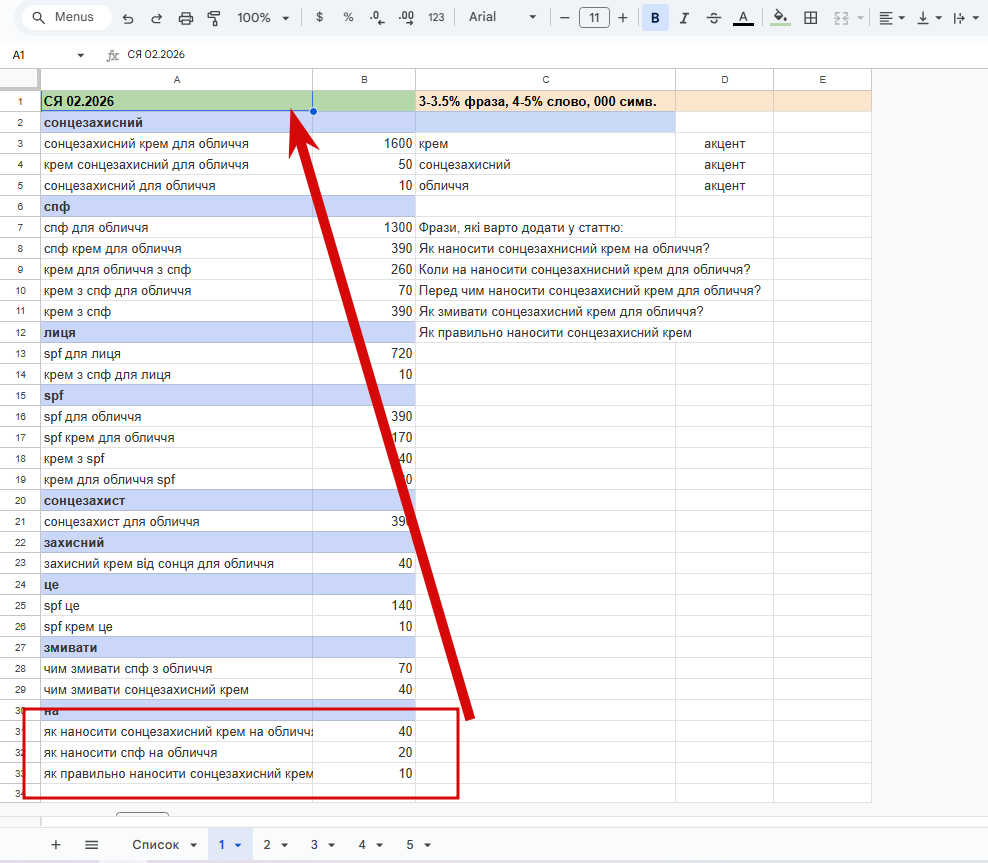Open the fill color picker
The width and height of the screenshot is (988, 863).
780,18
